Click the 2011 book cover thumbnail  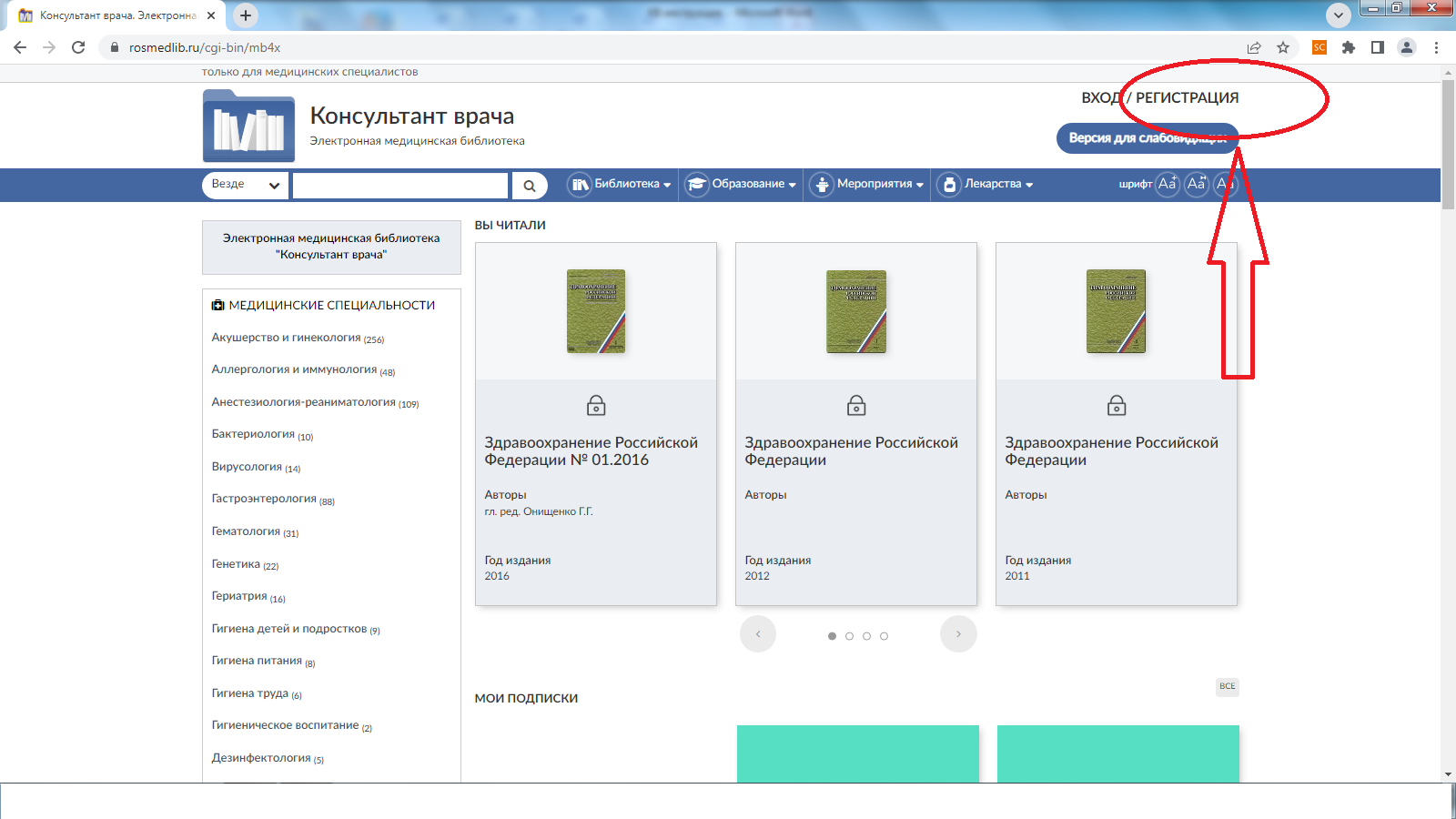tap(1117, 311)
